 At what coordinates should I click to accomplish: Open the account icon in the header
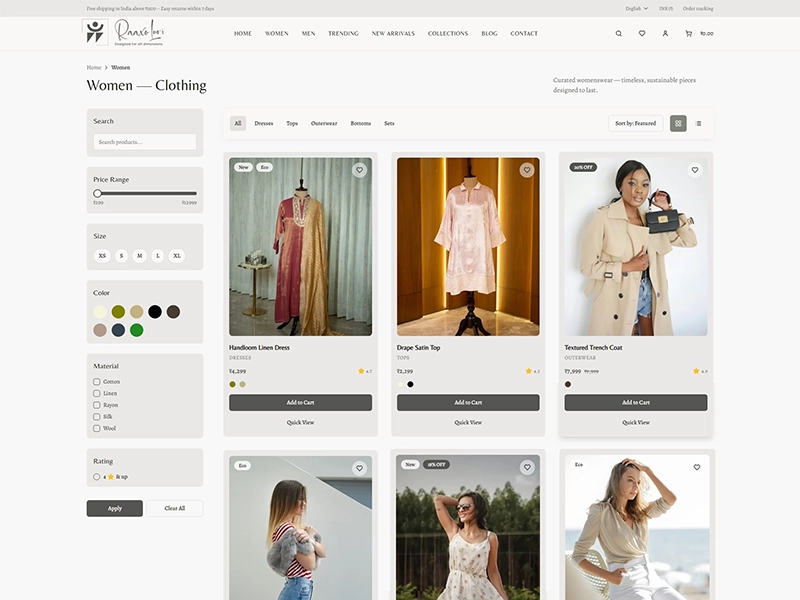(665, 33)
